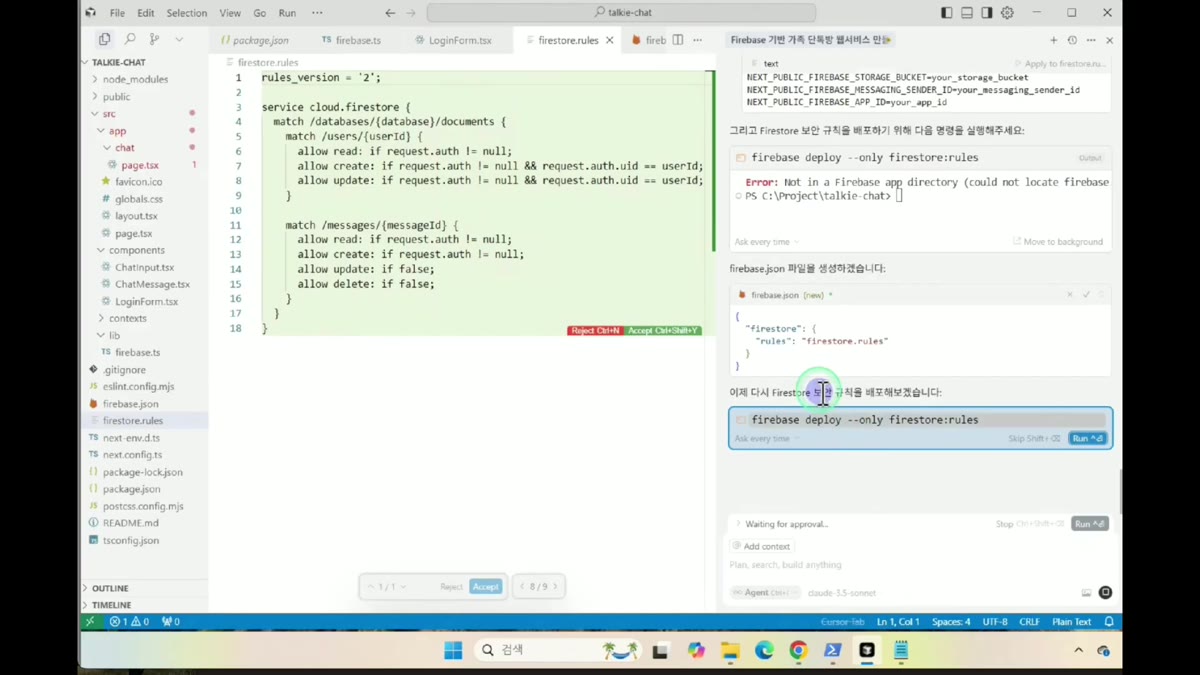This screenshot has height=675, width=1200.
Task: Attach an image to chat input
Action: [x=1086, y=592]
